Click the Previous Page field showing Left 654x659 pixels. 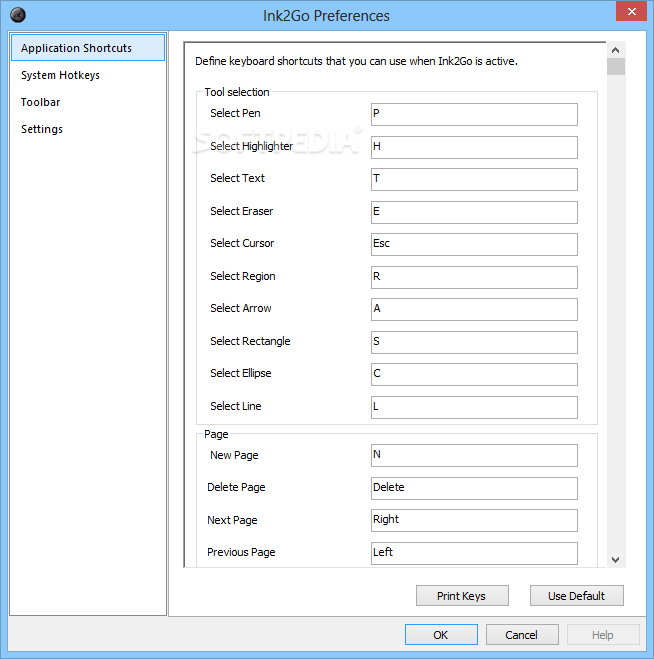click(474, 554)
